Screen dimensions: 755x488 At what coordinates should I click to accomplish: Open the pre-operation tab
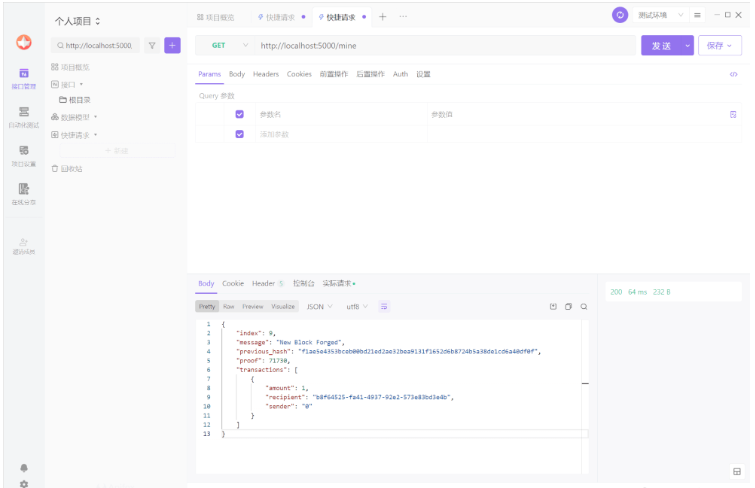[x=334, y=74]
